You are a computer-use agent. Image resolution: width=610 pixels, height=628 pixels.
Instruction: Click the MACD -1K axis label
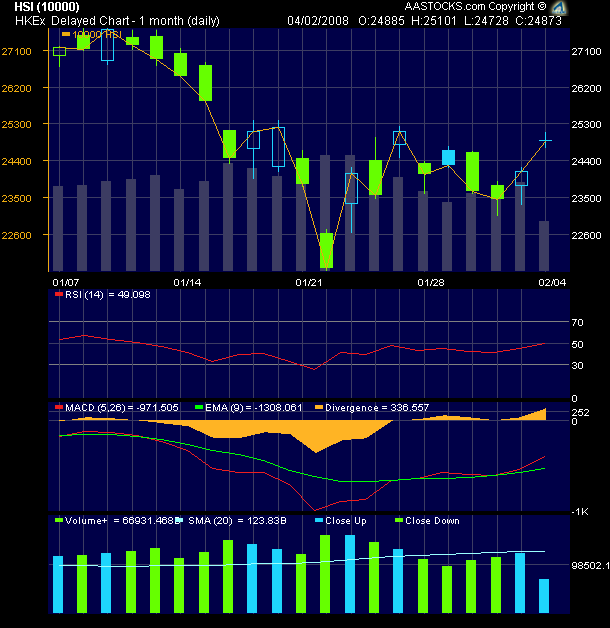coord(580,511)
